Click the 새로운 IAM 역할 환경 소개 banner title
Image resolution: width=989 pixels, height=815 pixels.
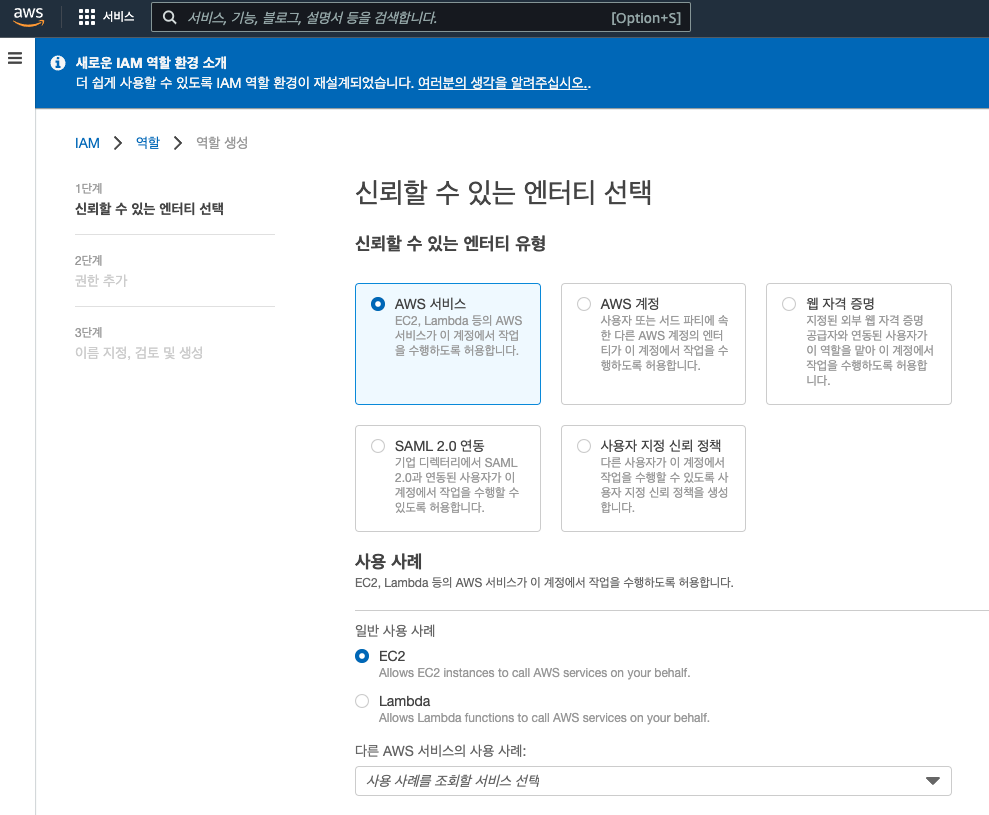coord(151,62)
